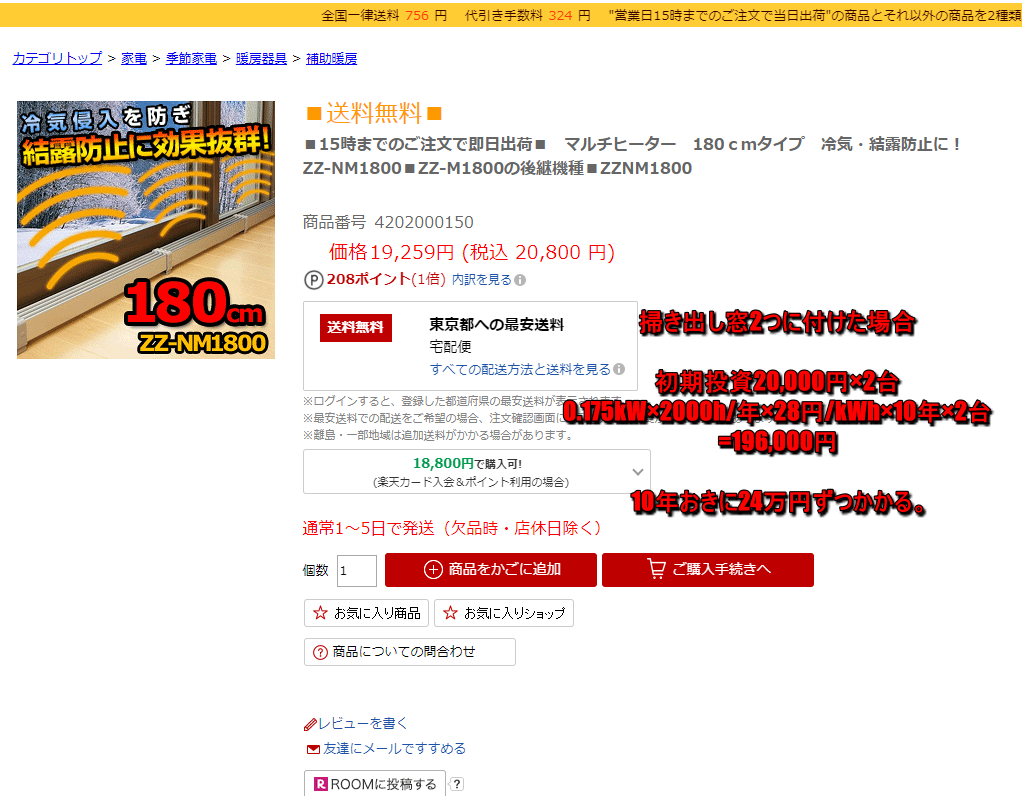This screenshot has width=1022, height=796.
Task: Click the ZZ-NM1800 product thumbnail image
Action: [x=146, y=229]
